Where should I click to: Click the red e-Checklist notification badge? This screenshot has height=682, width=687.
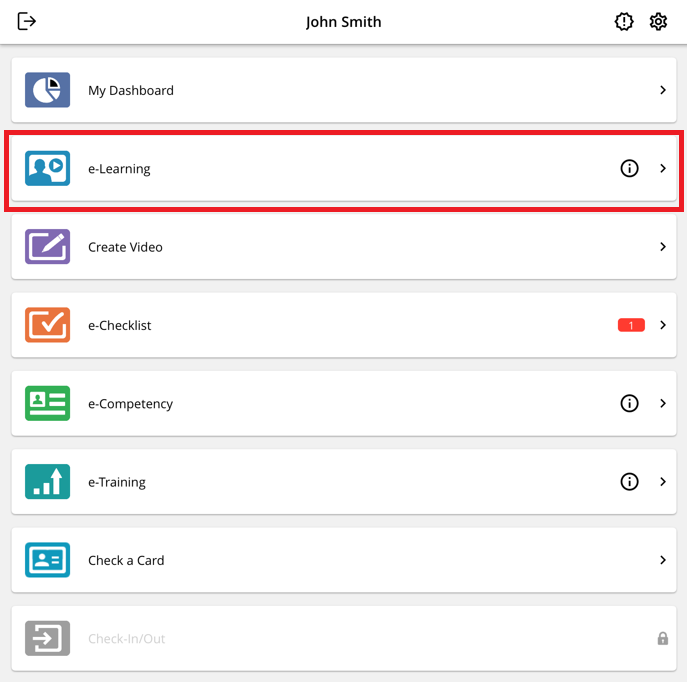pos(631,325)
